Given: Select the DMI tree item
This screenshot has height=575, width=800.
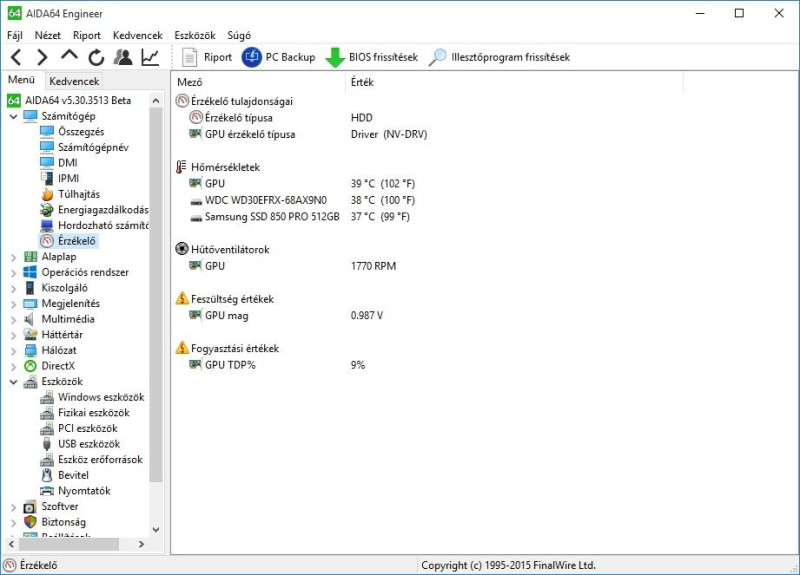Looking at the screenshot, I should (67, 163).
